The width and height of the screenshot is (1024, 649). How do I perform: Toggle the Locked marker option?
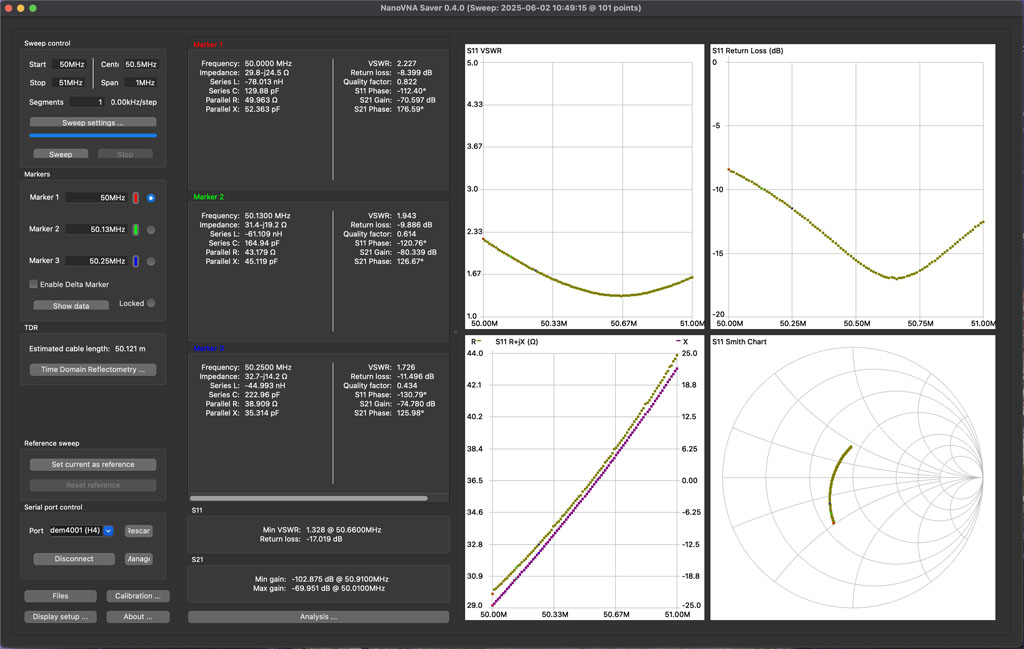tap(151, 303)
